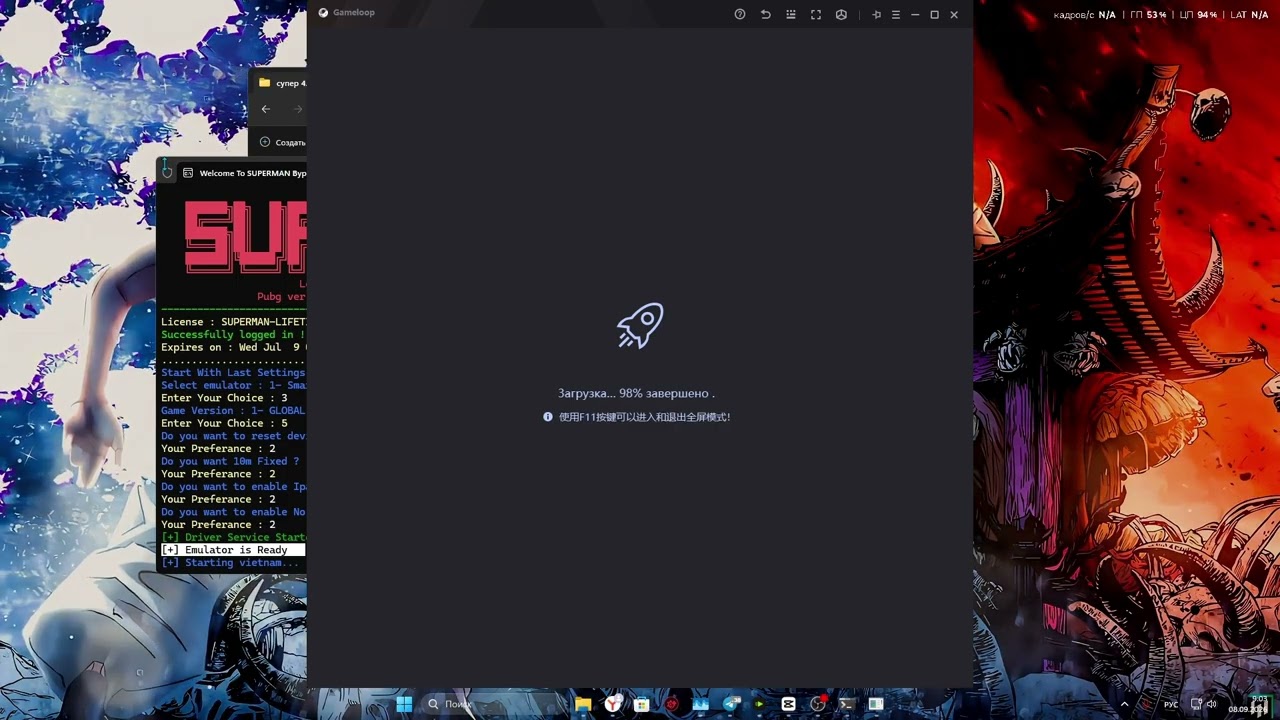Click the "Enter Your Choice : 3" line
The image size is (1280, 720).
(x=224, y=398)
